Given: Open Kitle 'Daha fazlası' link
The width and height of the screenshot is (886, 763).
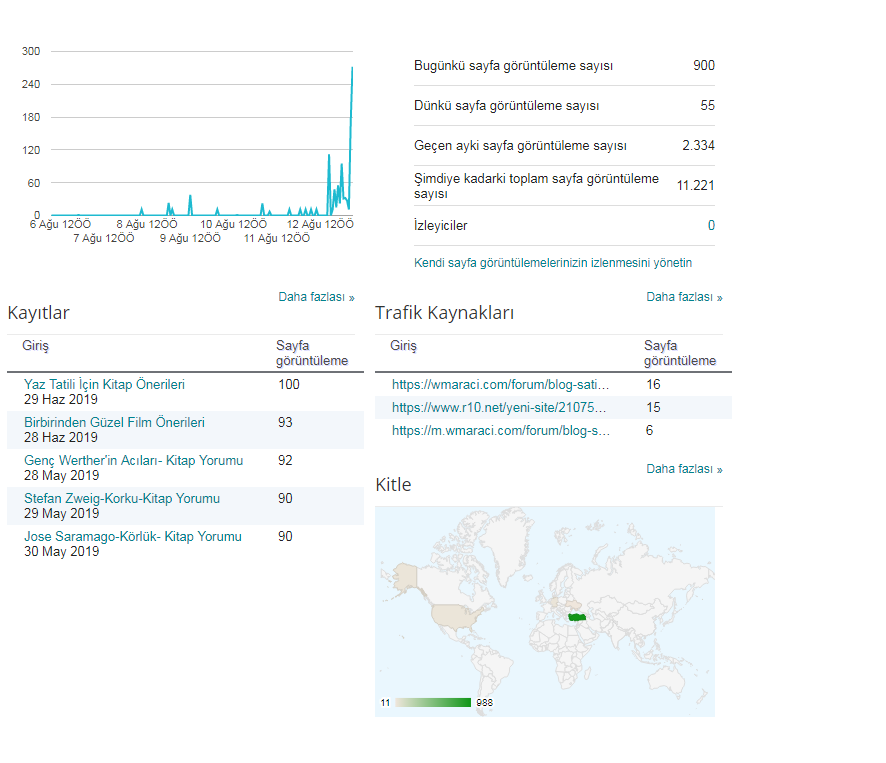Looking at the screenshot, I should pyautogui.click(x=684, y=469).
